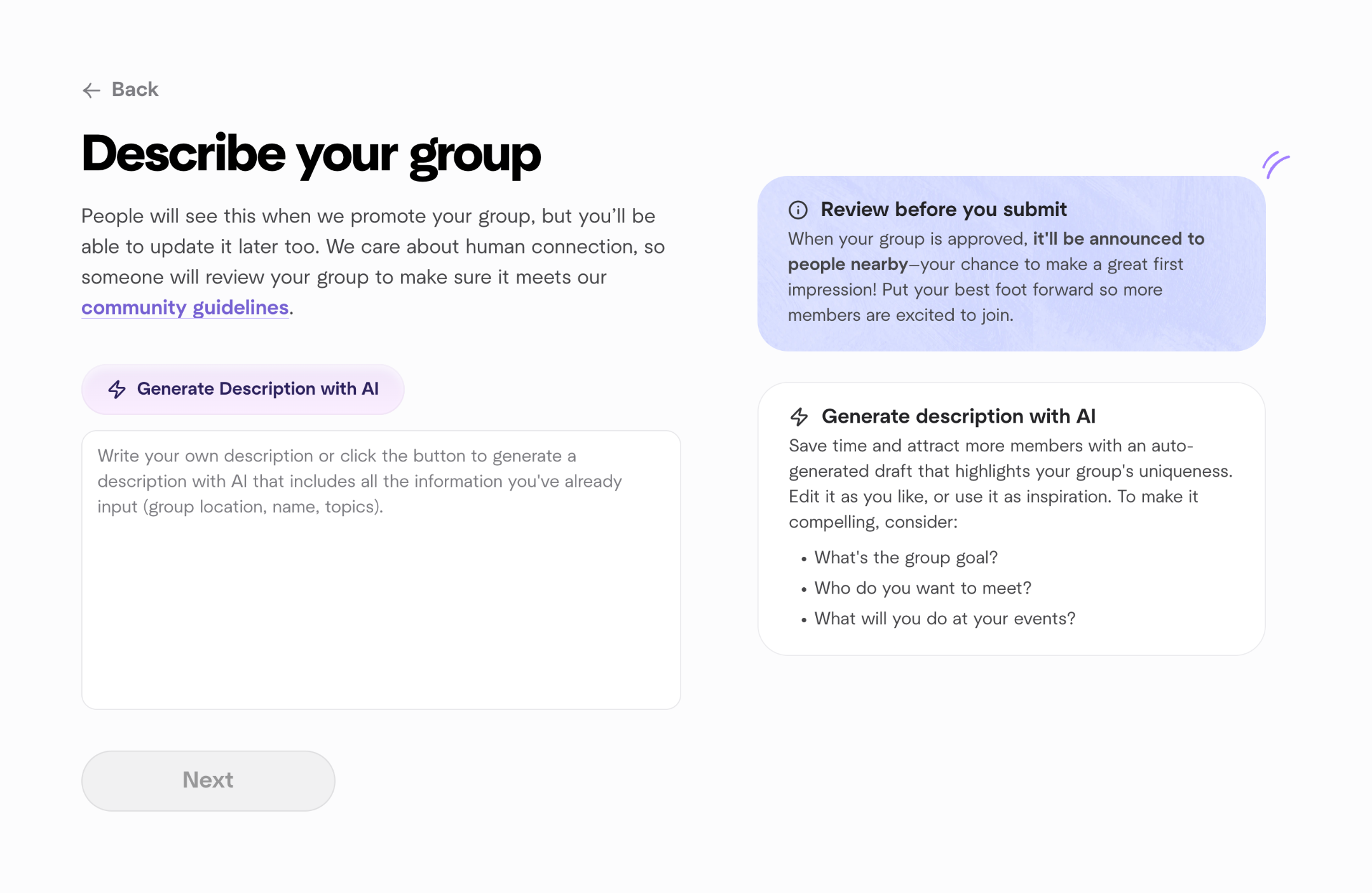Click the "Describe your group" heading
1372x893 pixels.
click(x=311, y=154)
